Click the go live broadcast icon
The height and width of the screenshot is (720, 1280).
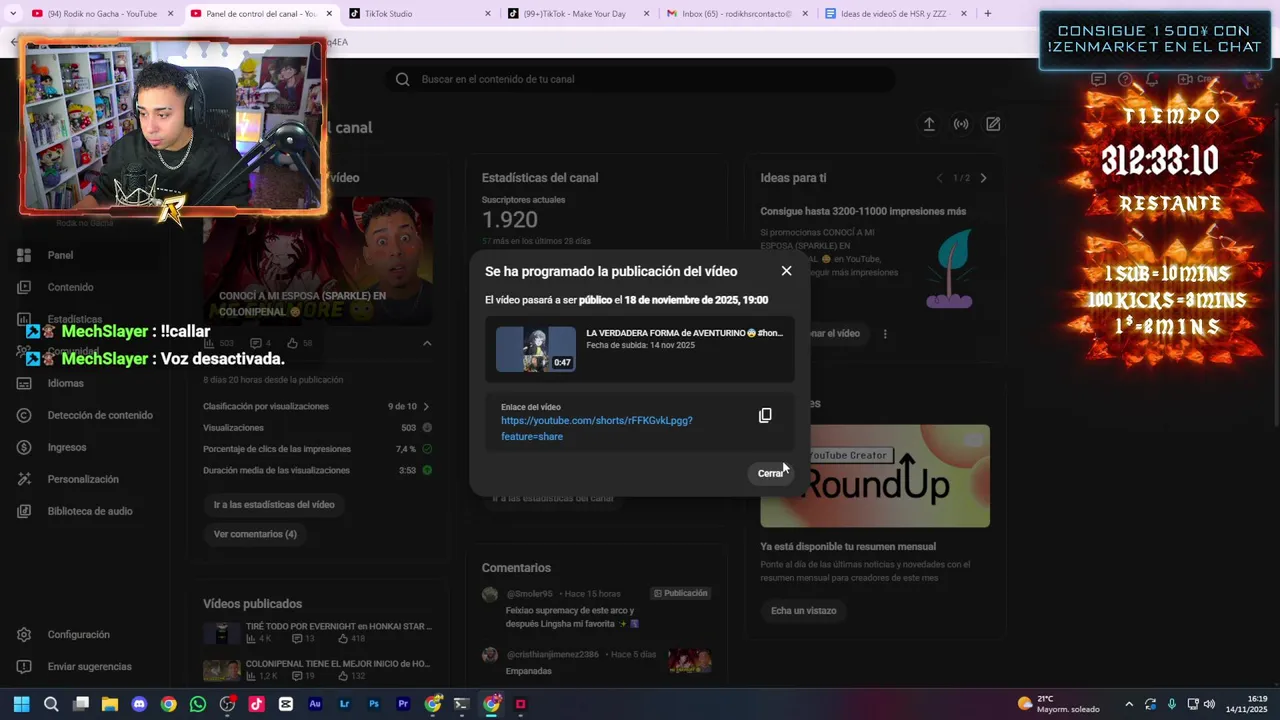961,124
